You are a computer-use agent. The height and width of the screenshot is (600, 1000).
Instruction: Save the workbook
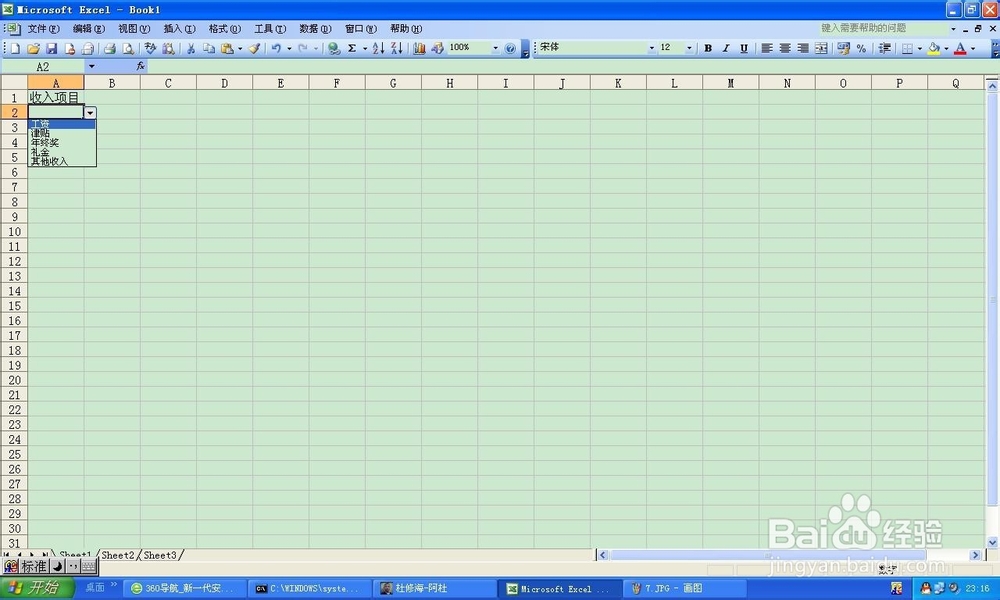coord(52,48)
